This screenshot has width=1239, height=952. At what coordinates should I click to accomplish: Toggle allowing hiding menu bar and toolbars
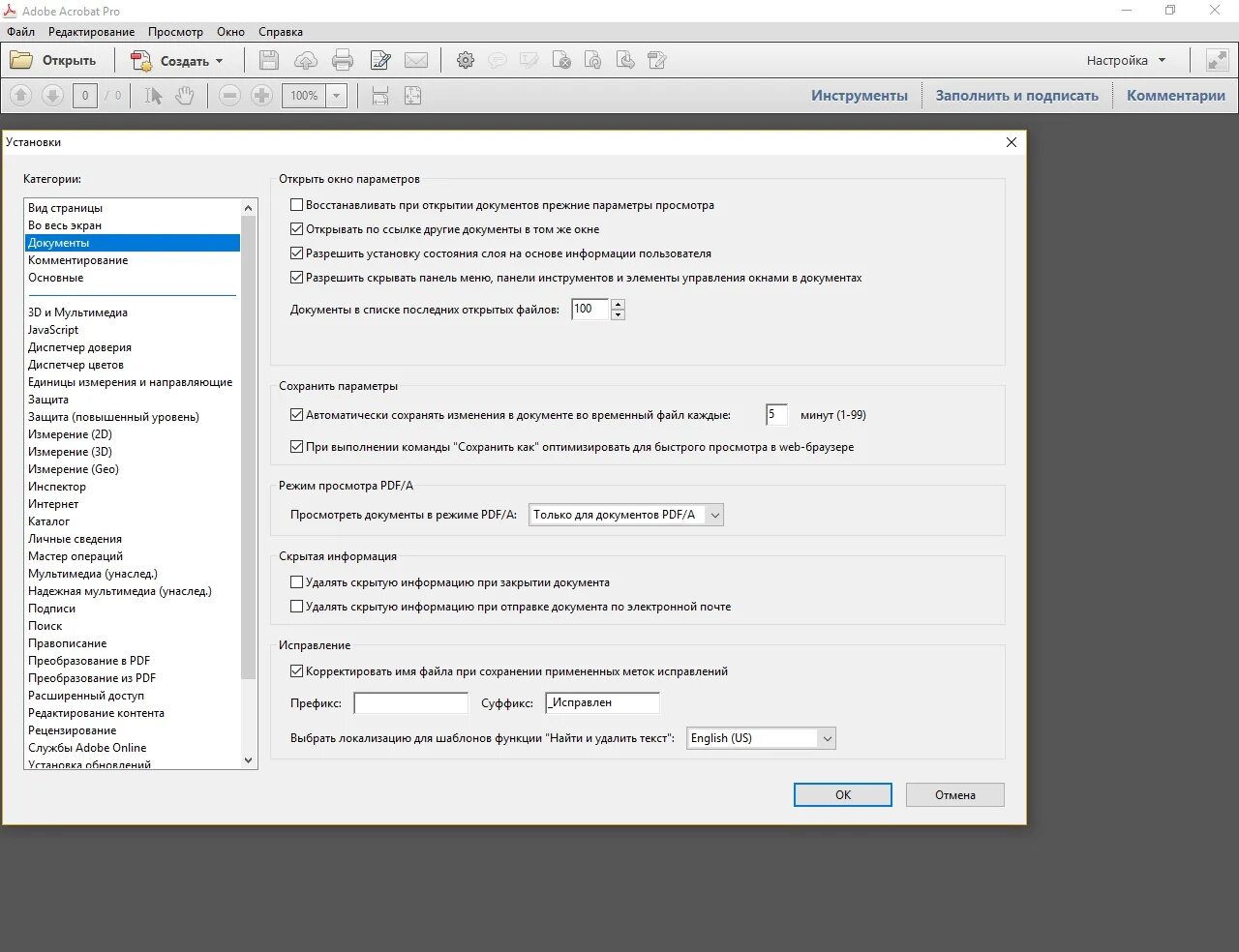click(x=297, y=278)
